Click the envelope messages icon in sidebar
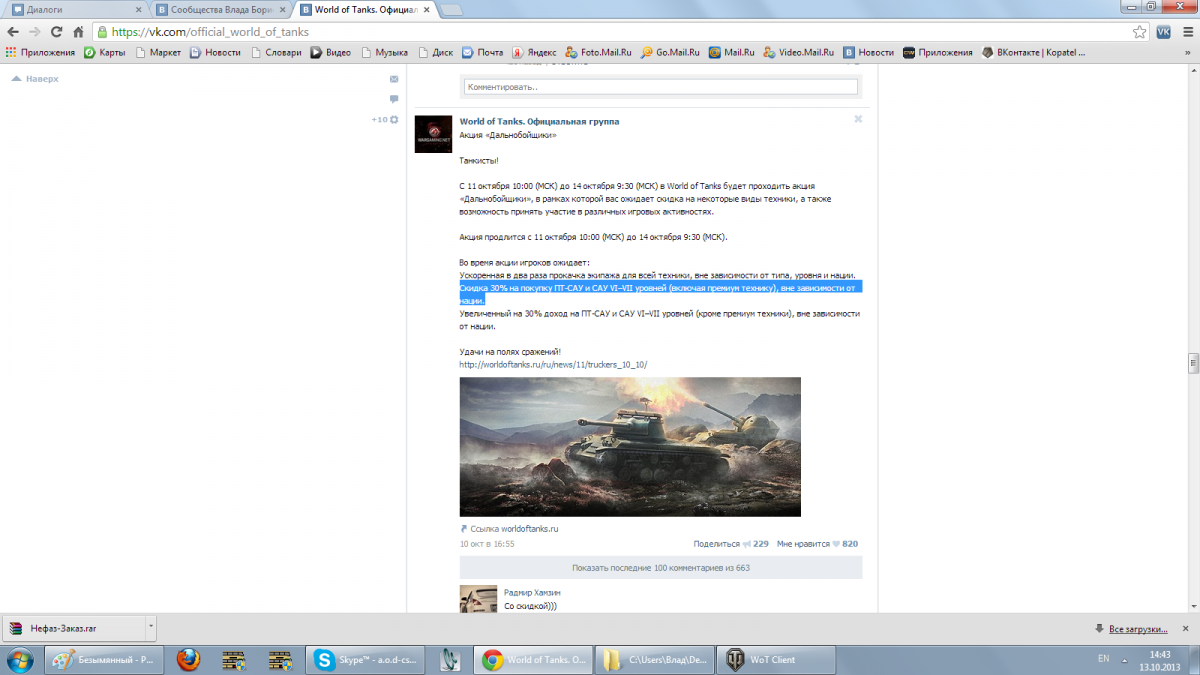Viewport: 1200px width, 675px height. [x=394, y=79]
